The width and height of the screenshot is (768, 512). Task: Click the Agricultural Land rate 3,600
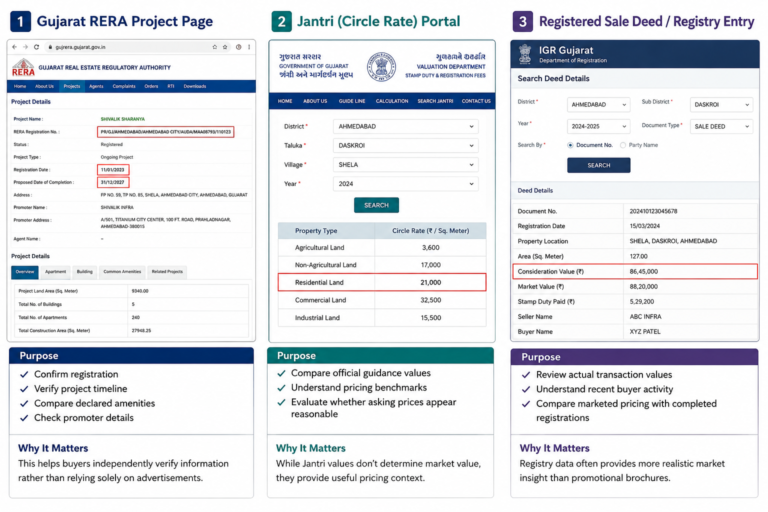[431, 248]
